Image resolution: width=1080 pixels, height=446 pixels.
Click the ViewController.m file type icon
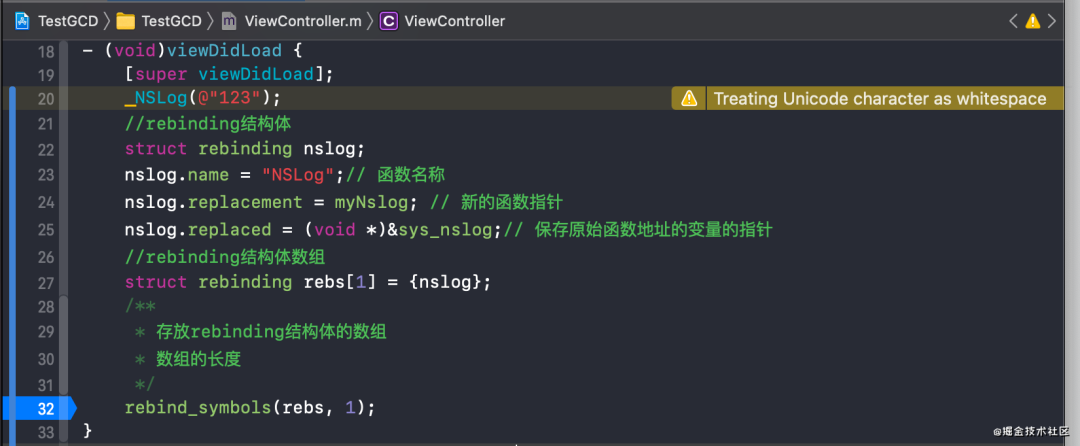[x=230, y=20]
